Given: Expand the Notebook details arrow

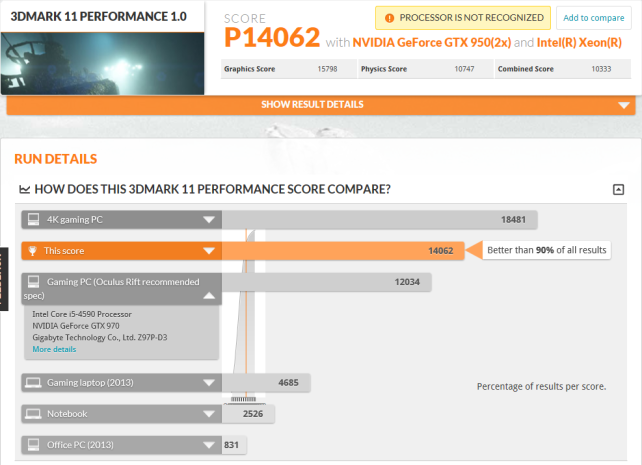Looking at the screenshot, I should click(x=209, y=414).
